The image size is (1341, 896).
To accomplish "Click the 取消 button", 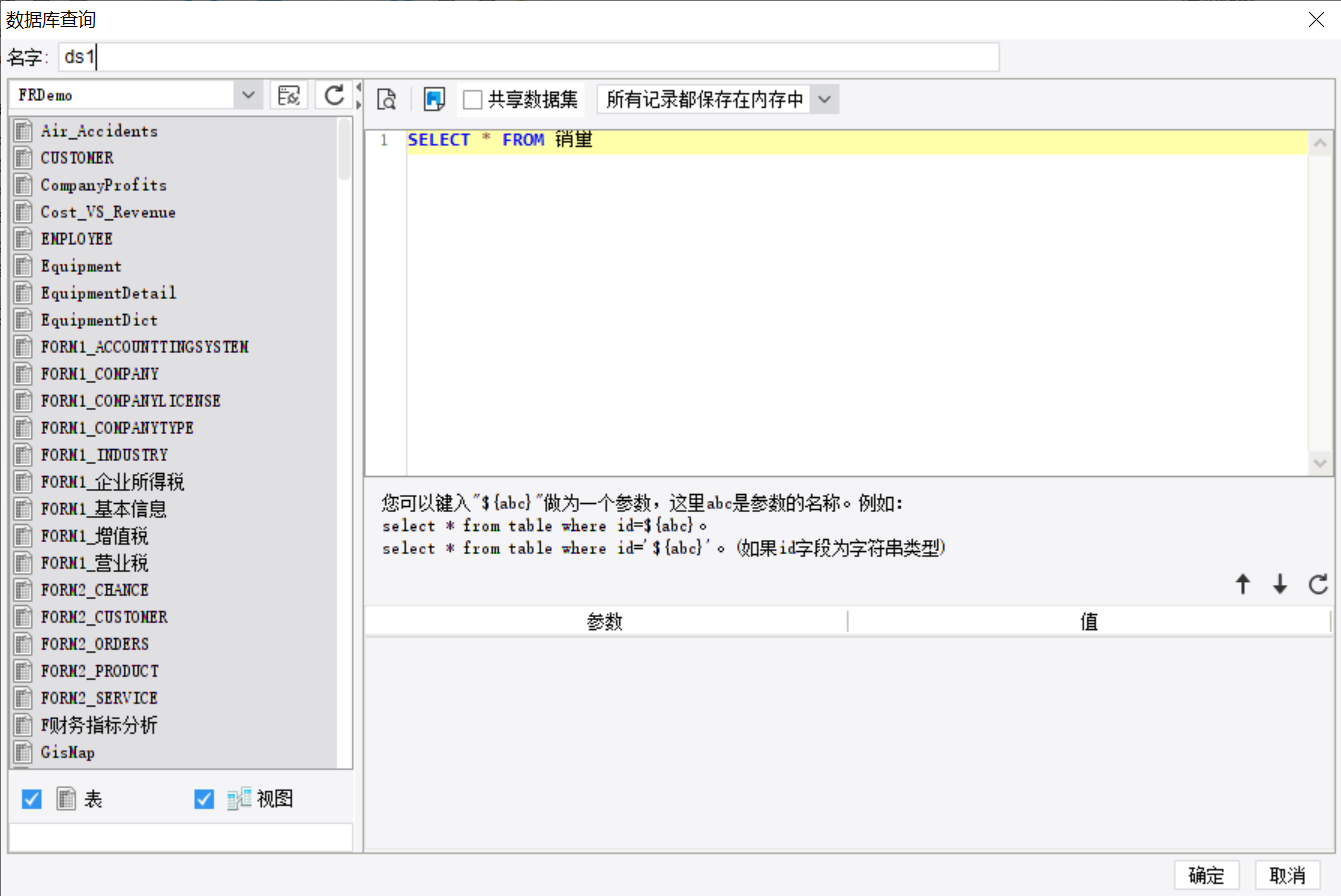I will pyautogui.click(x=1288, y=875).
